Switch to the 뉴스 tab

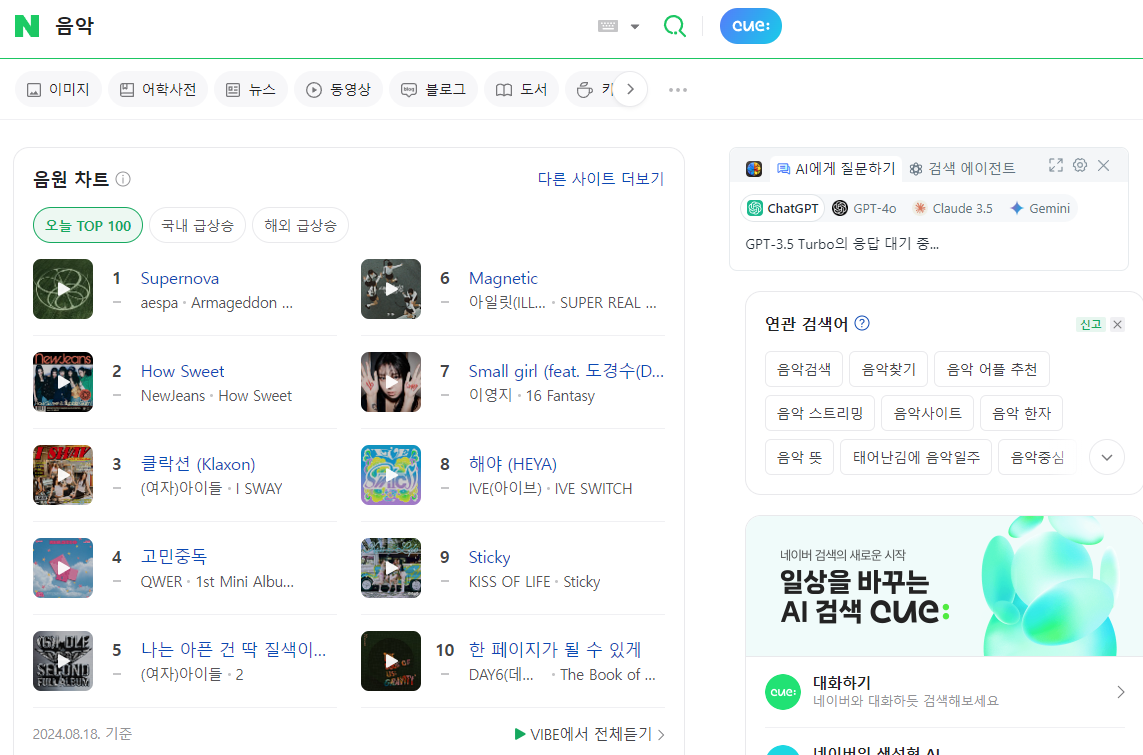(x=251, y=90)
